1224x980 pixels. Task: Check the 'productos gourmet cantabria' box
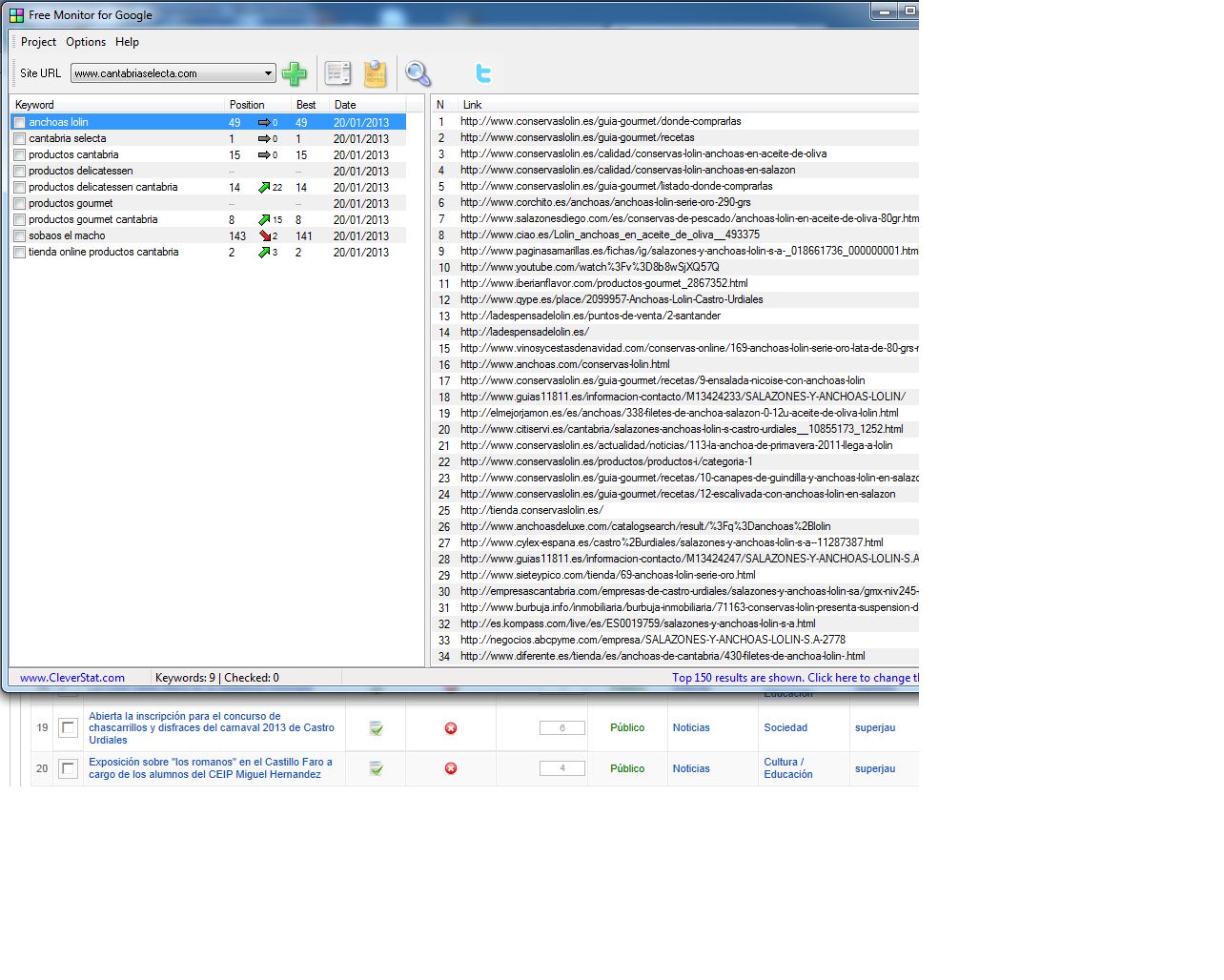[19, 219]
